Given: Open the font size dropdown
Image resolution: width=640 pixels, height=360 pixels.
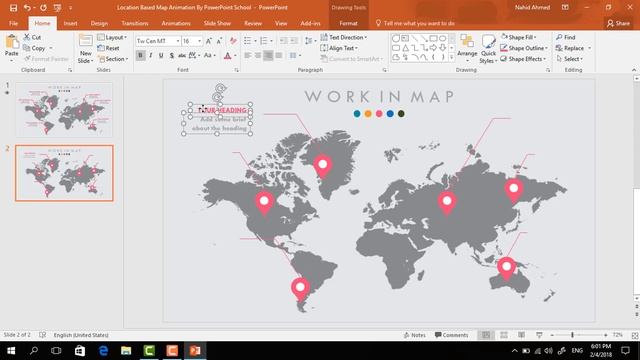Looking at the screenshot, I should coord(200,41).
